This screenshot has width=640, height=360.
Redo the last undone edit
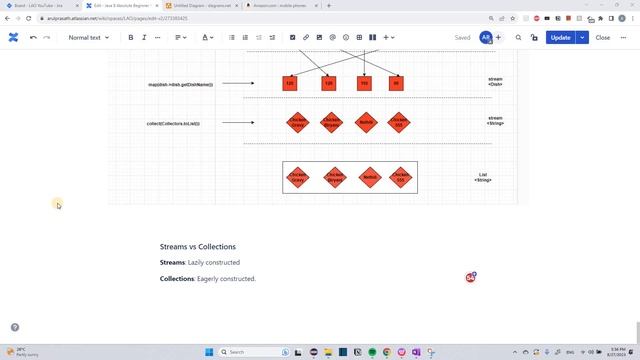pos(47,38)
